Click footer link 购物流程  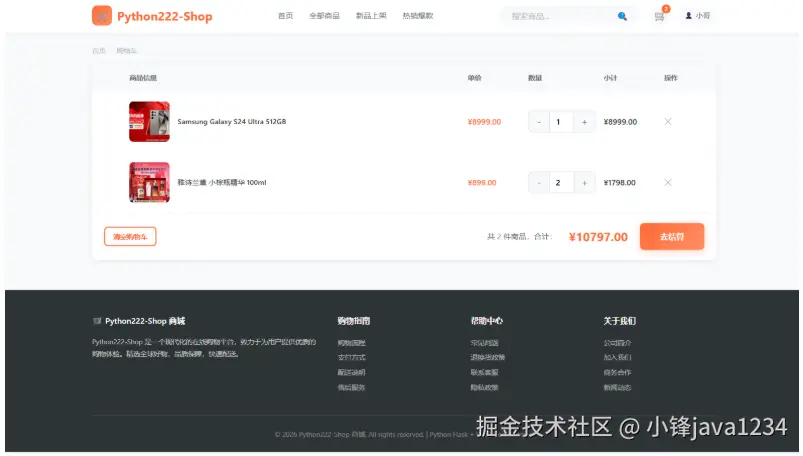351,343
